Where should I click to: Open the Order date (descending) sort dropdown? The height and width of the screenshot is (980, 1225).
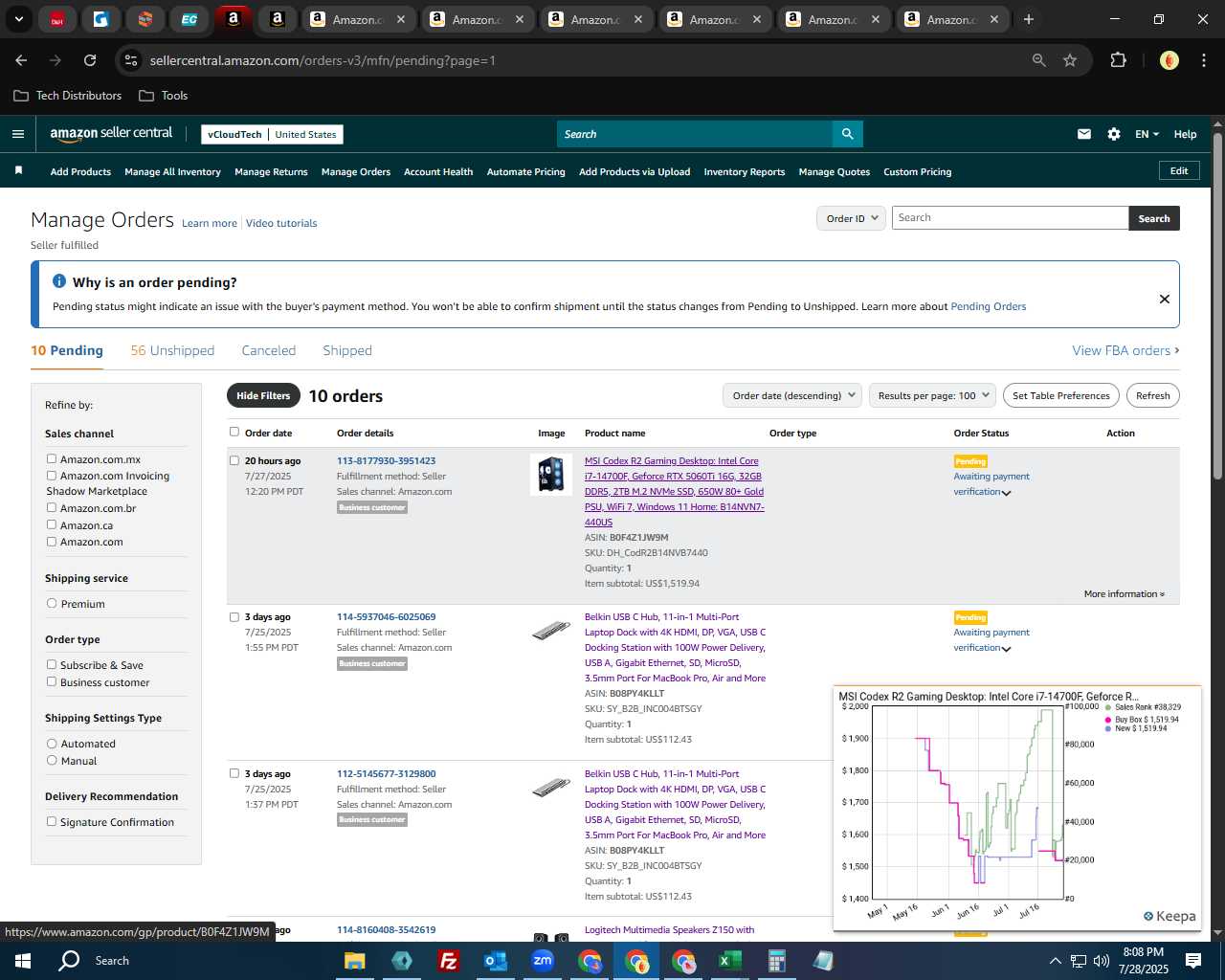pyautogui.click(x=792, y=395)
